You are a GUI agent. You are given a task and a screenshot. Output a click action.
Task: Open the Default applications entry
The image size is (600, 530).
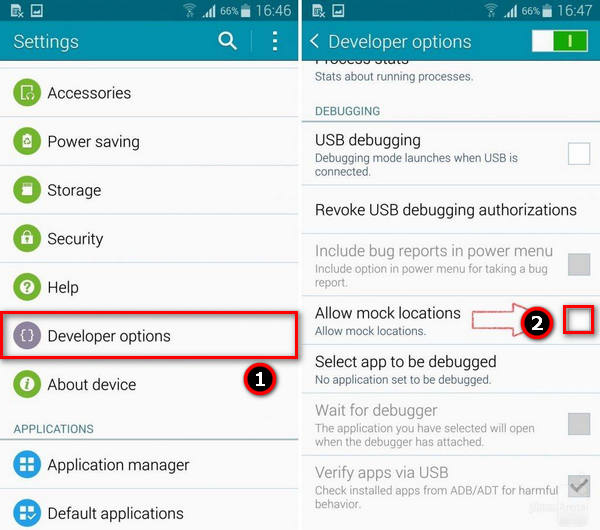click(x=149, y=513)
